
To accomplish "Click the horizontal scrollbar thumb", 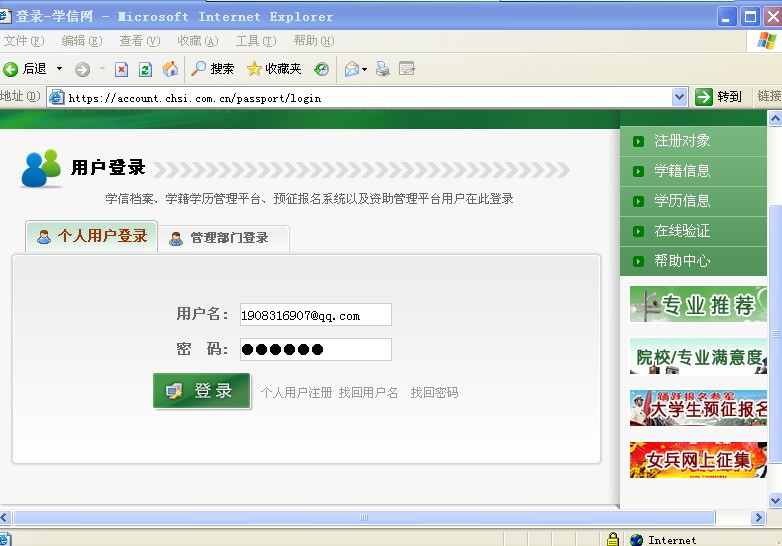I will (x=364, y=518).
